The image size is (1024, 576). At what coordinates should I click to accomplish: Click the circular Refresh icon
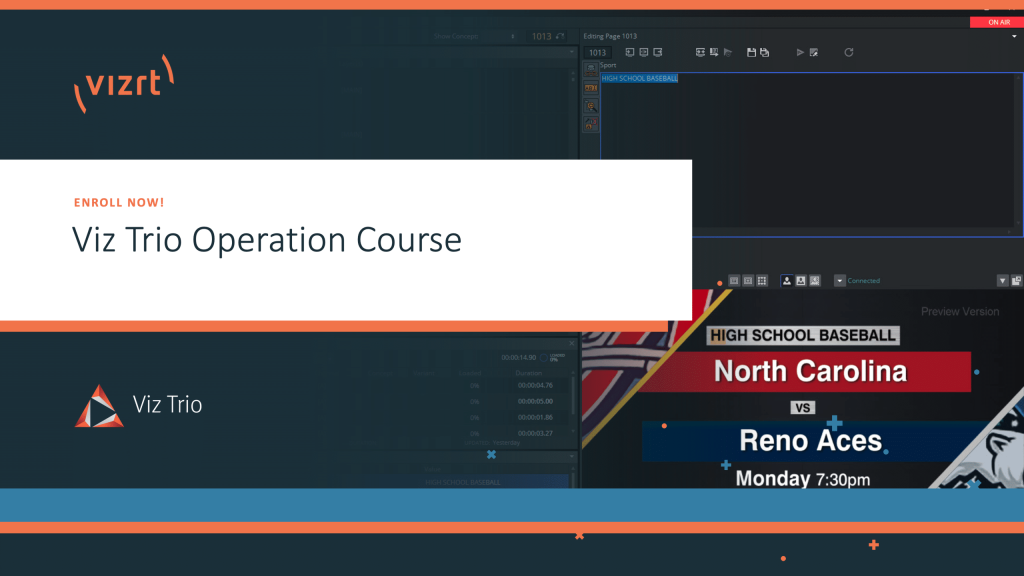849,52
